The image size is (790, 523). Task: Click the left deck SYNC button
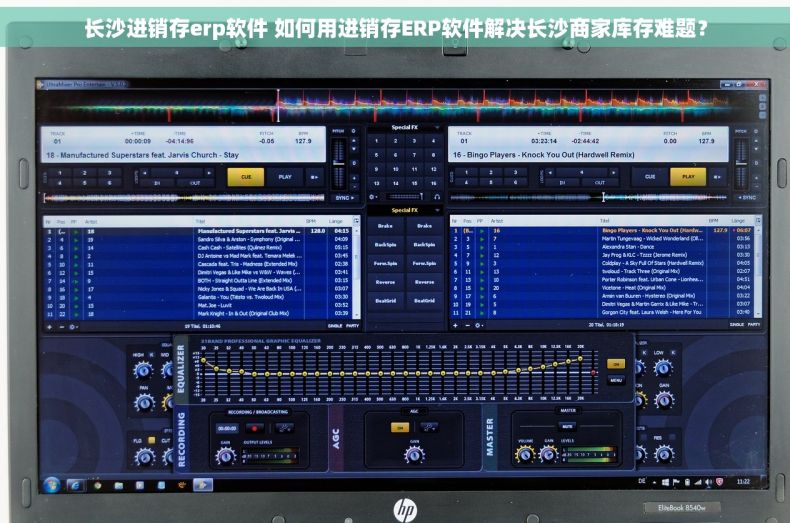coord(344,198)
